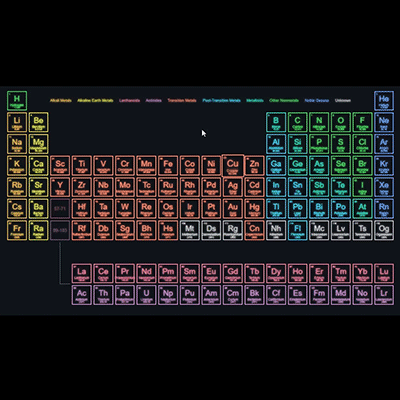400x400 pixels.
Task: Open the Lead (Pb) tile
Action: tap(298, 209)
